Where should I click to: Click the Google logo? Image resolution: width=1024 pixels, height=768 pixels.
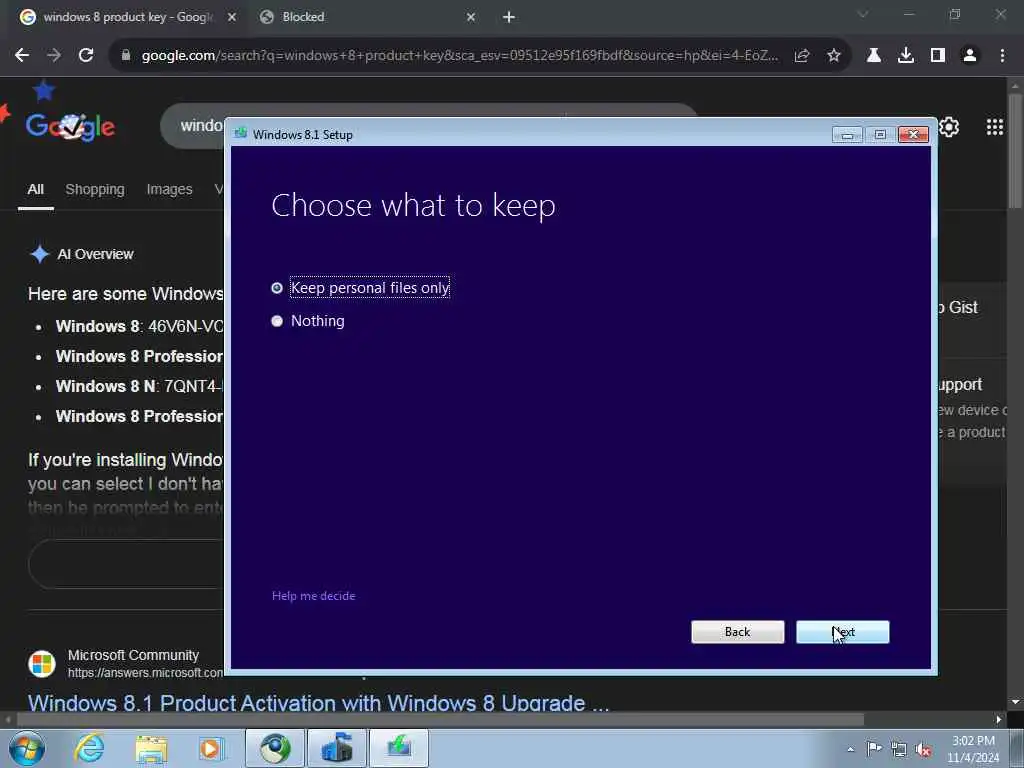point(71,127)
